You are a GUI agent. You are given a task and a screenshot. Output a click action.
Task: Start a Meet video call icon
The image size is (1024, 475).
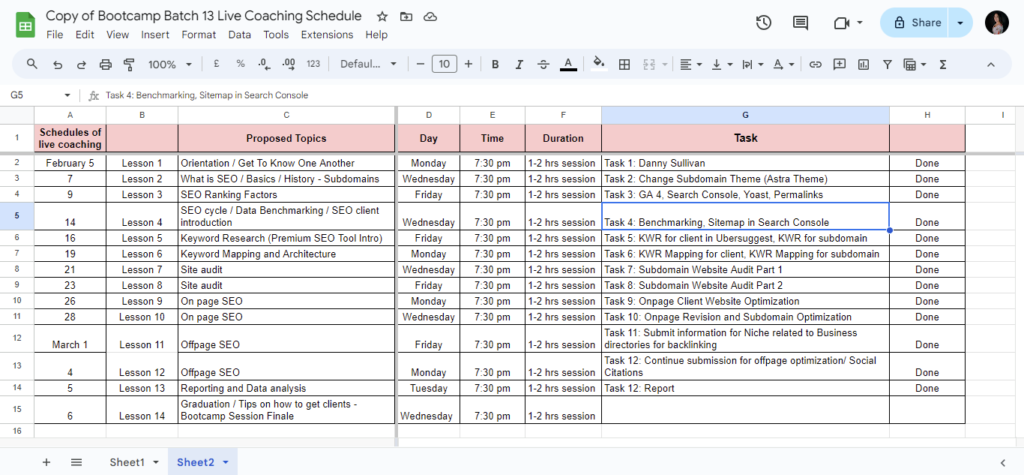pos(841,23)
